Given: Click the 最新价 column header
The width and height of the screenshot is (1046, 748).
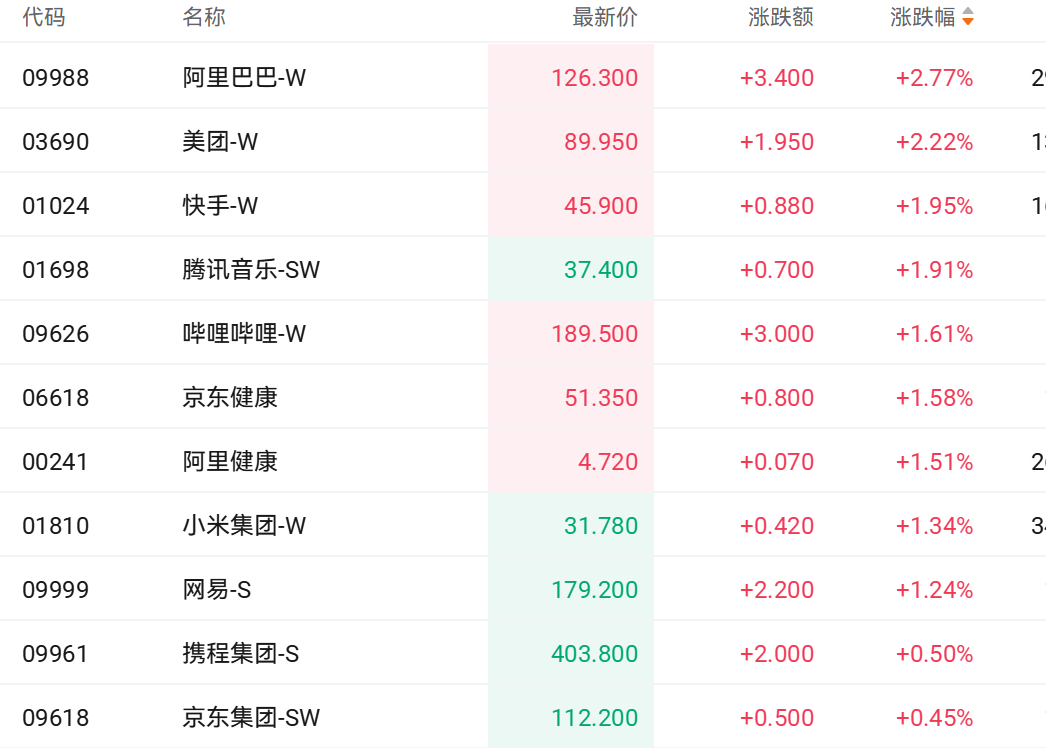Looking at the screenshot, I should click(604, 18).
